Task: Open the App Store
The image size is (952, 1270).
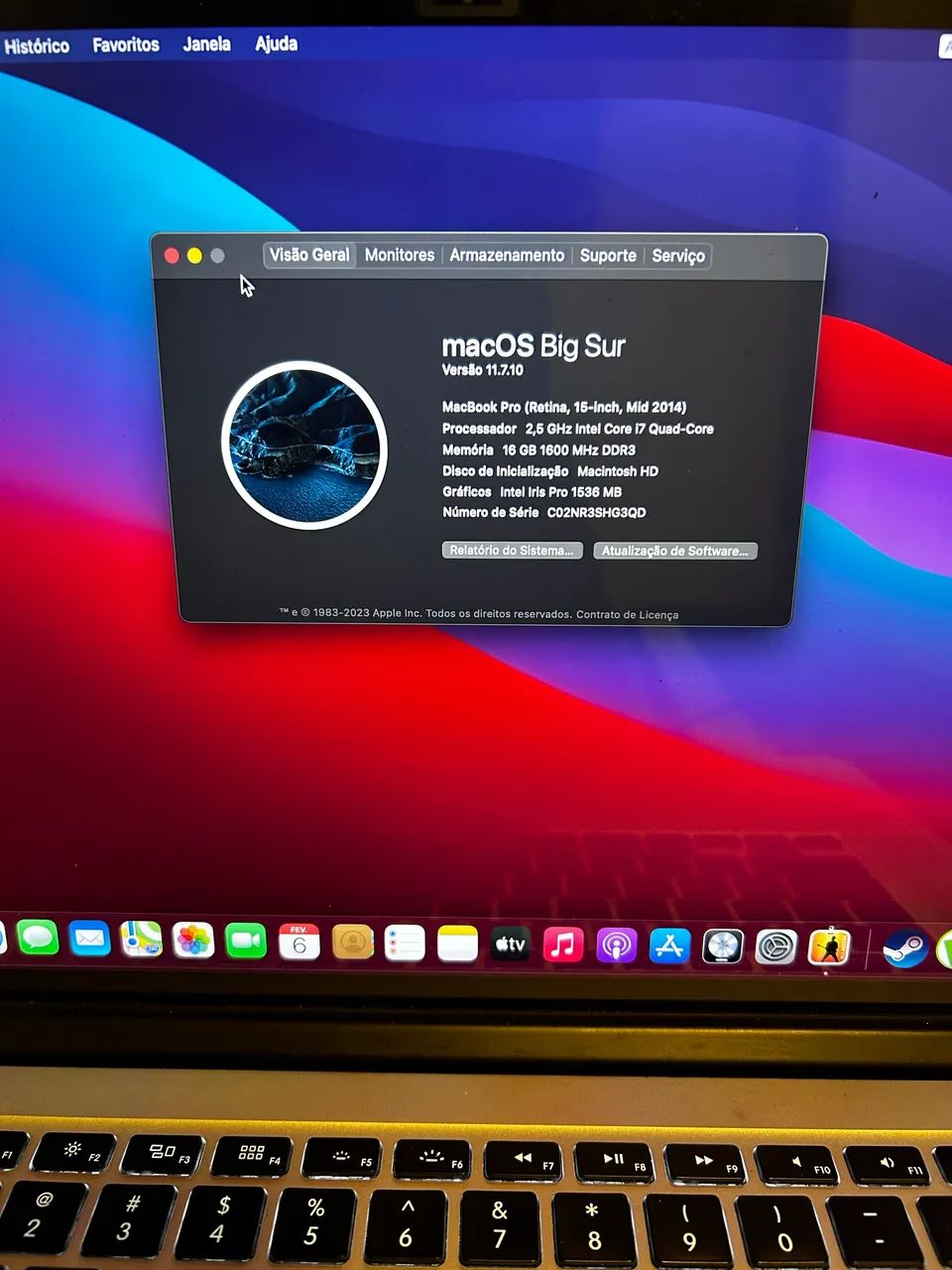Action: 670,945
